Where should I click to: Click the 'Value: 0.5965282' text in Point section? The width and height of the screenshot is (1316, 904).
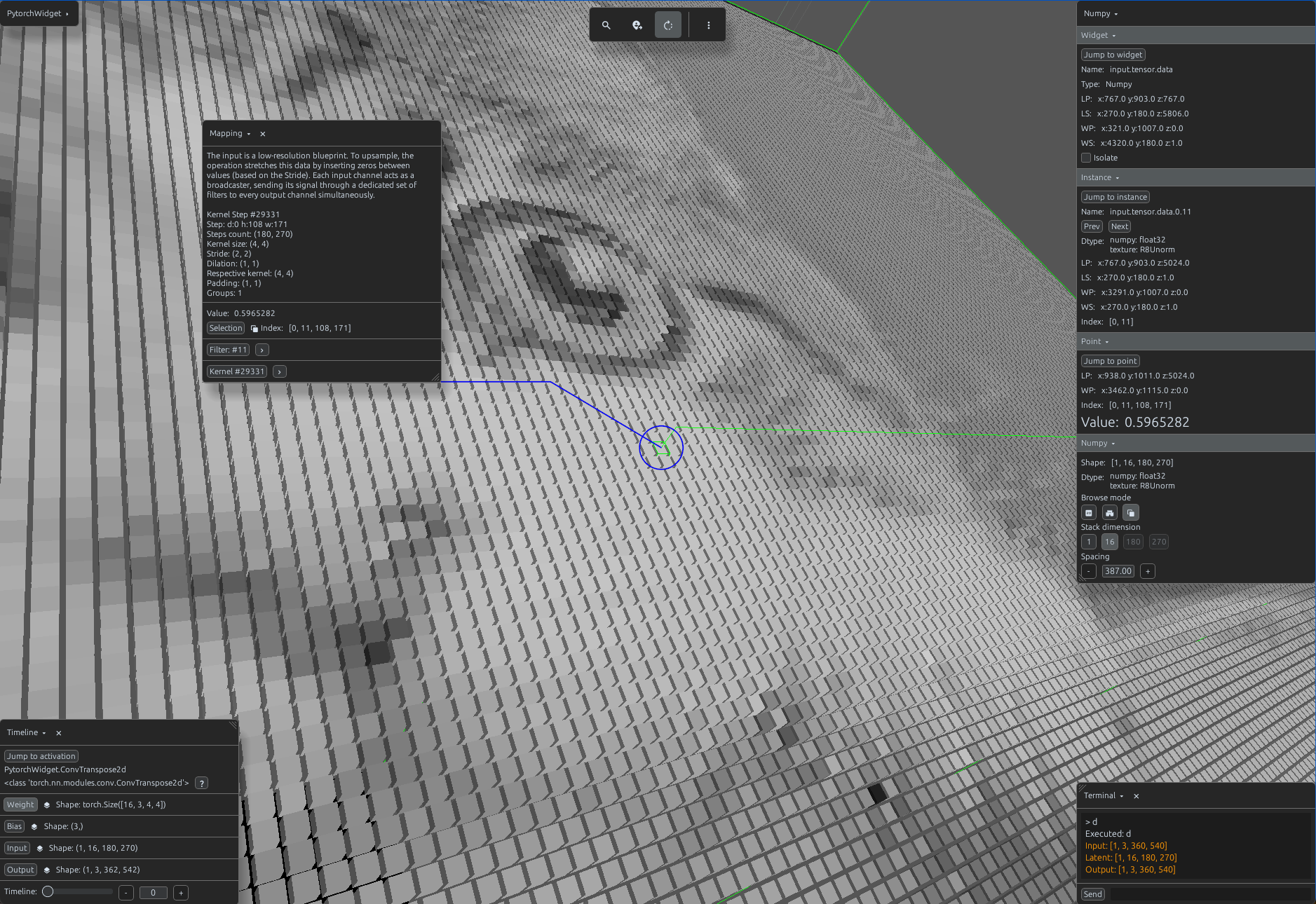1135,422
